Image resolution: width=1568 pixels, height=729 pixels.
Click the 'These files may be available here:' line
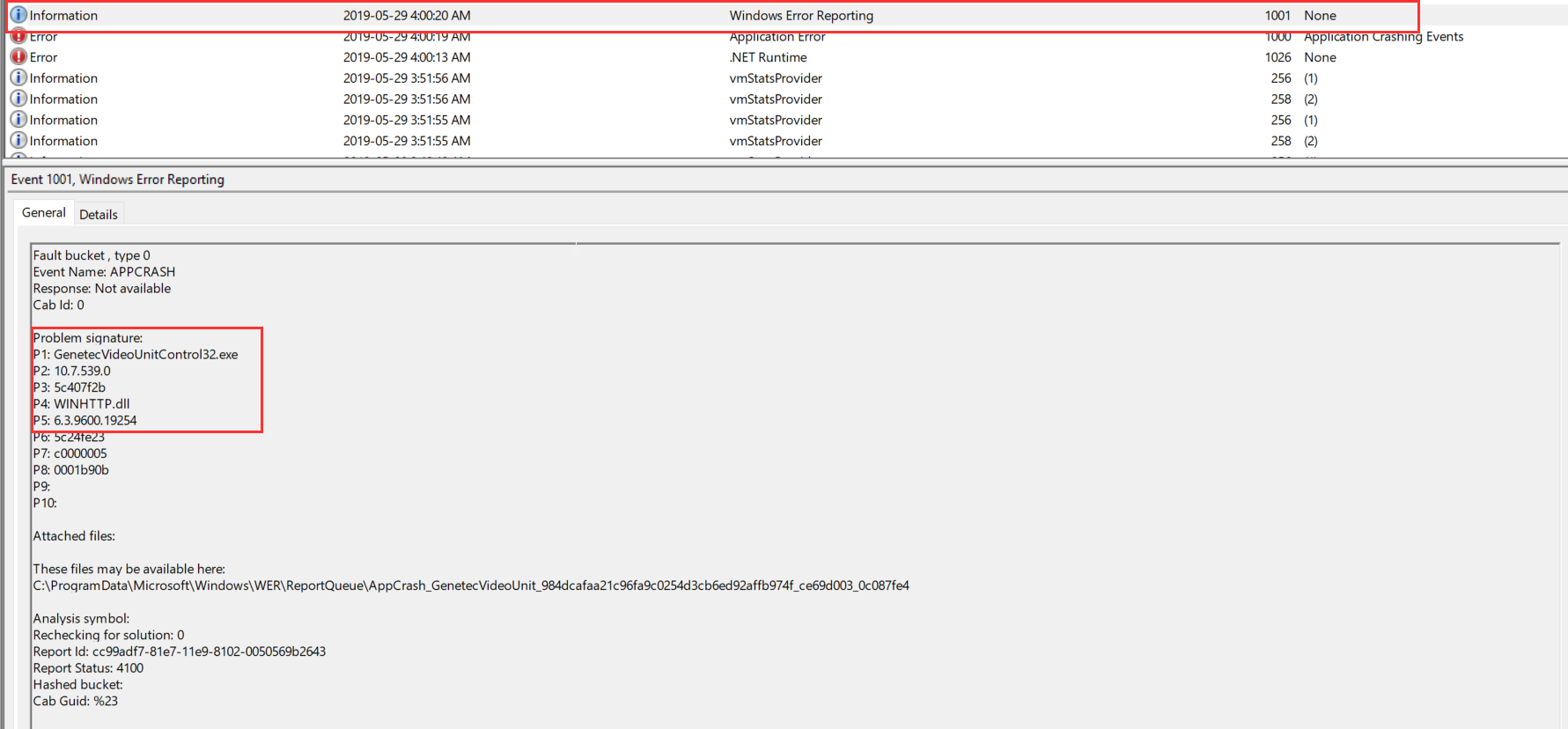[x=129, y=569]
